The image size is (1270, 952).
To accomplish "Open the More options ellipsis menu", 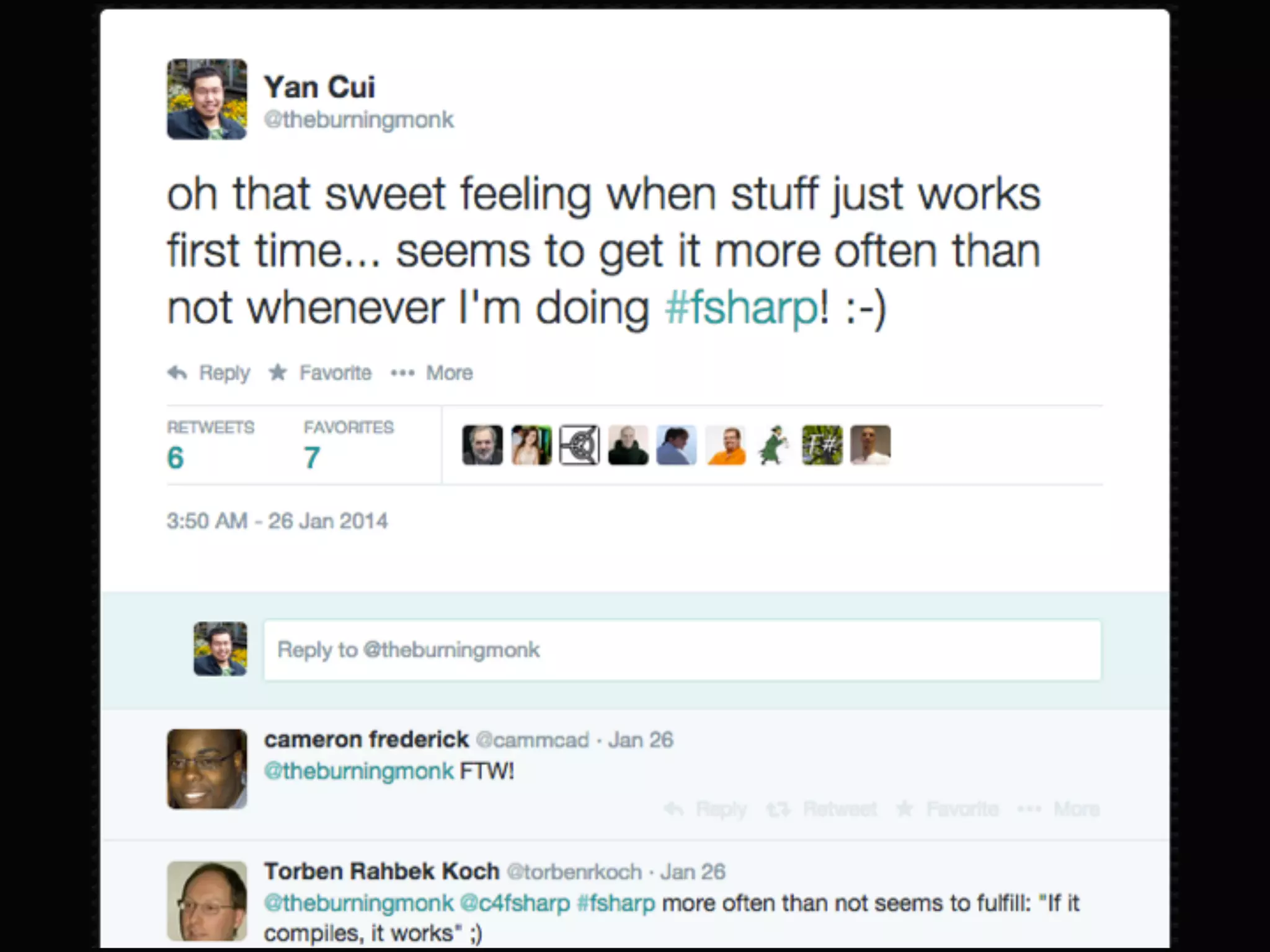I will 402,372.
